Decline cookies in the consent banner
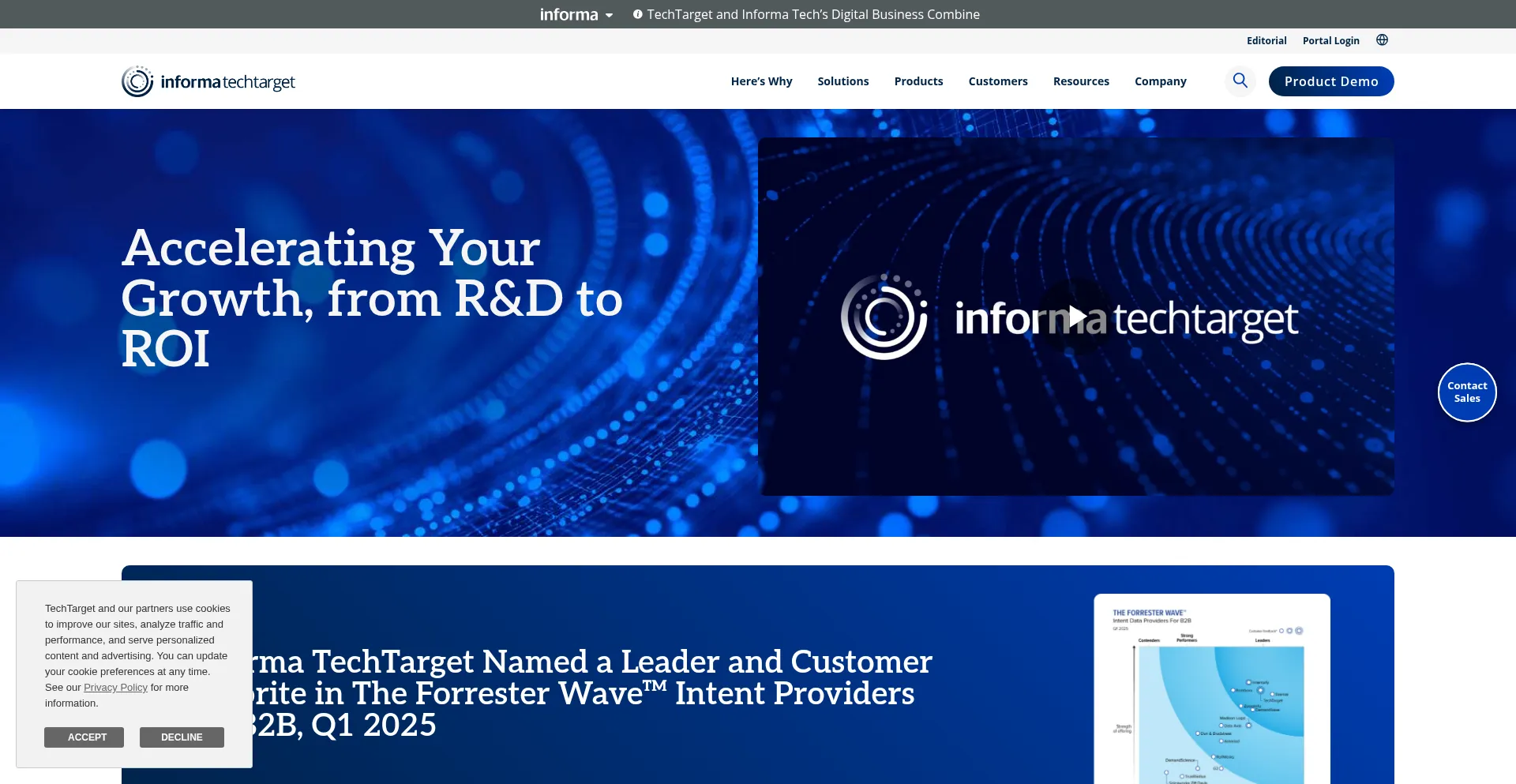 (x=182, y=737)
